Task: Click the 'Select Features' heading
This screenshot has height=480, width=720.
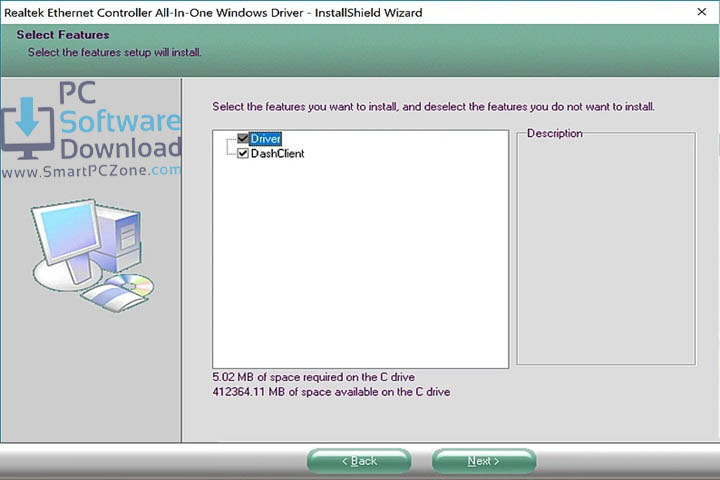Action: click(63, 35)
